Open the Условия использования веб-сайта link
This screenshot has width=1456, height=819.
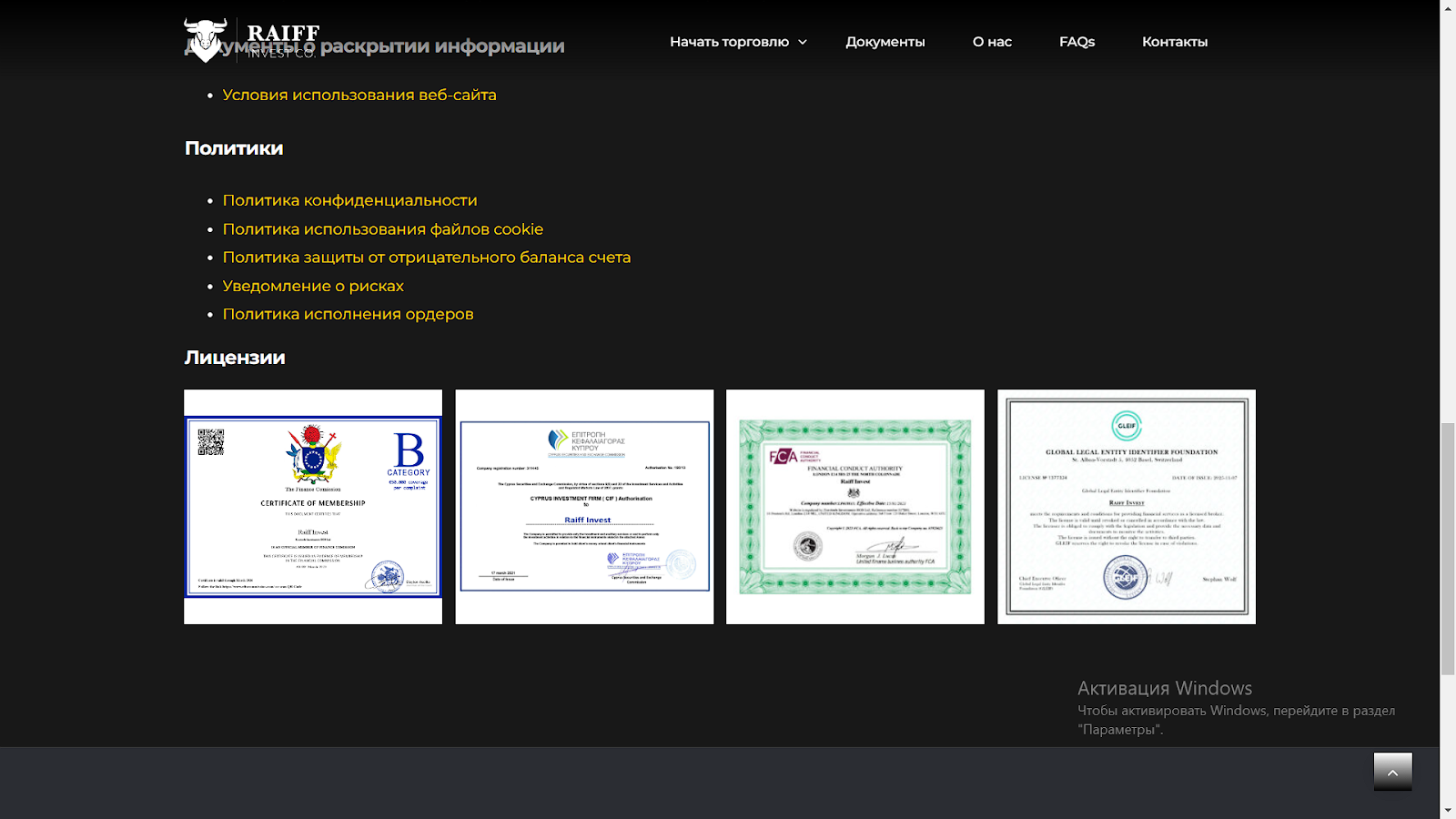tap(359, 95)
